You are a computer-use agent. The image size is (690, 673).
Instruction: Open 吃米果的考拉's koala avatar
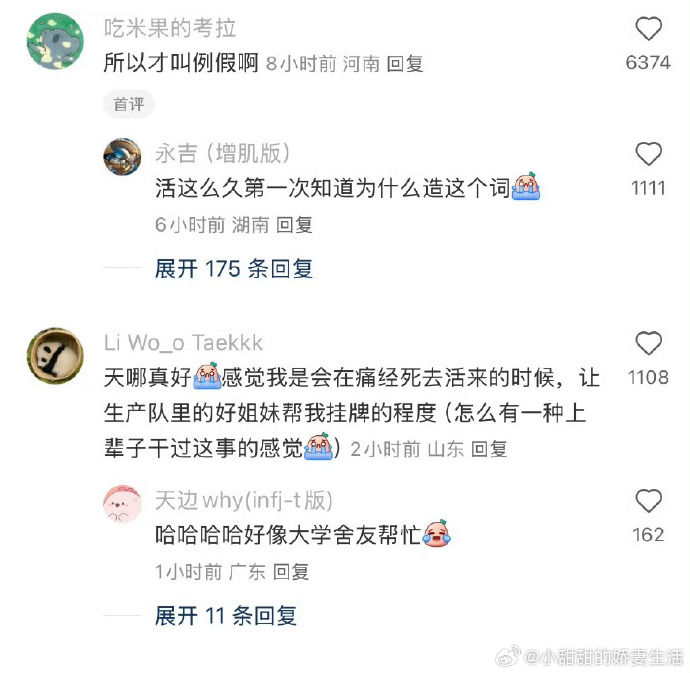[x=55, y=41]
